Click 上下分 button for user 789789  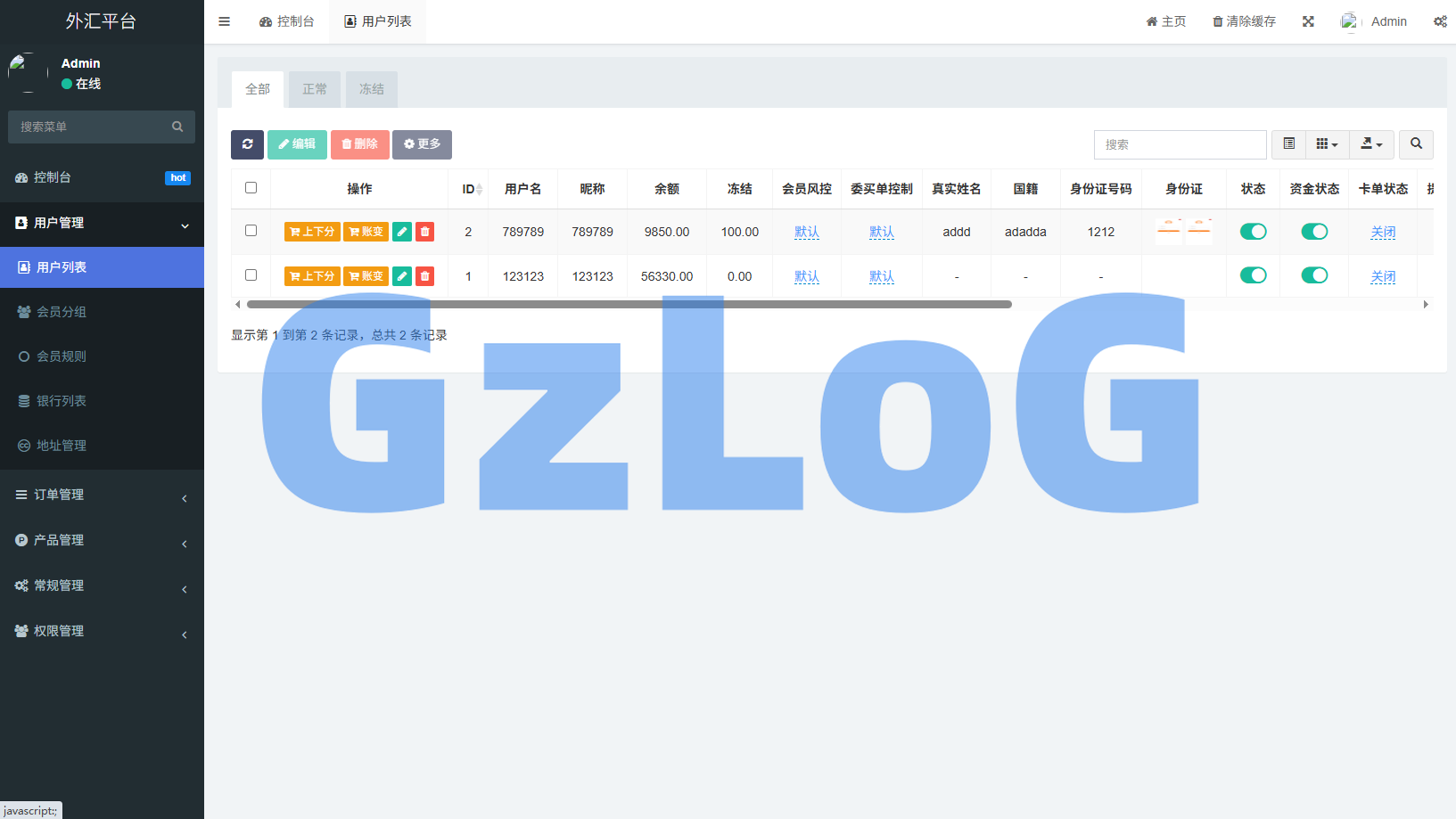[312, 232]
